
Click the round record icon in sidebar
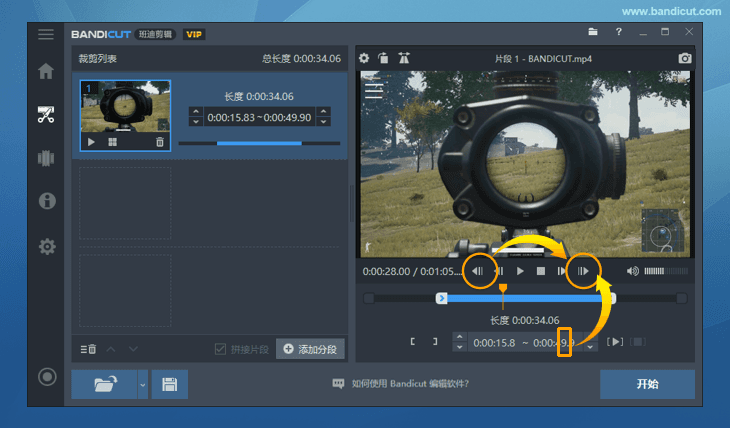click(x=47, y=377)
